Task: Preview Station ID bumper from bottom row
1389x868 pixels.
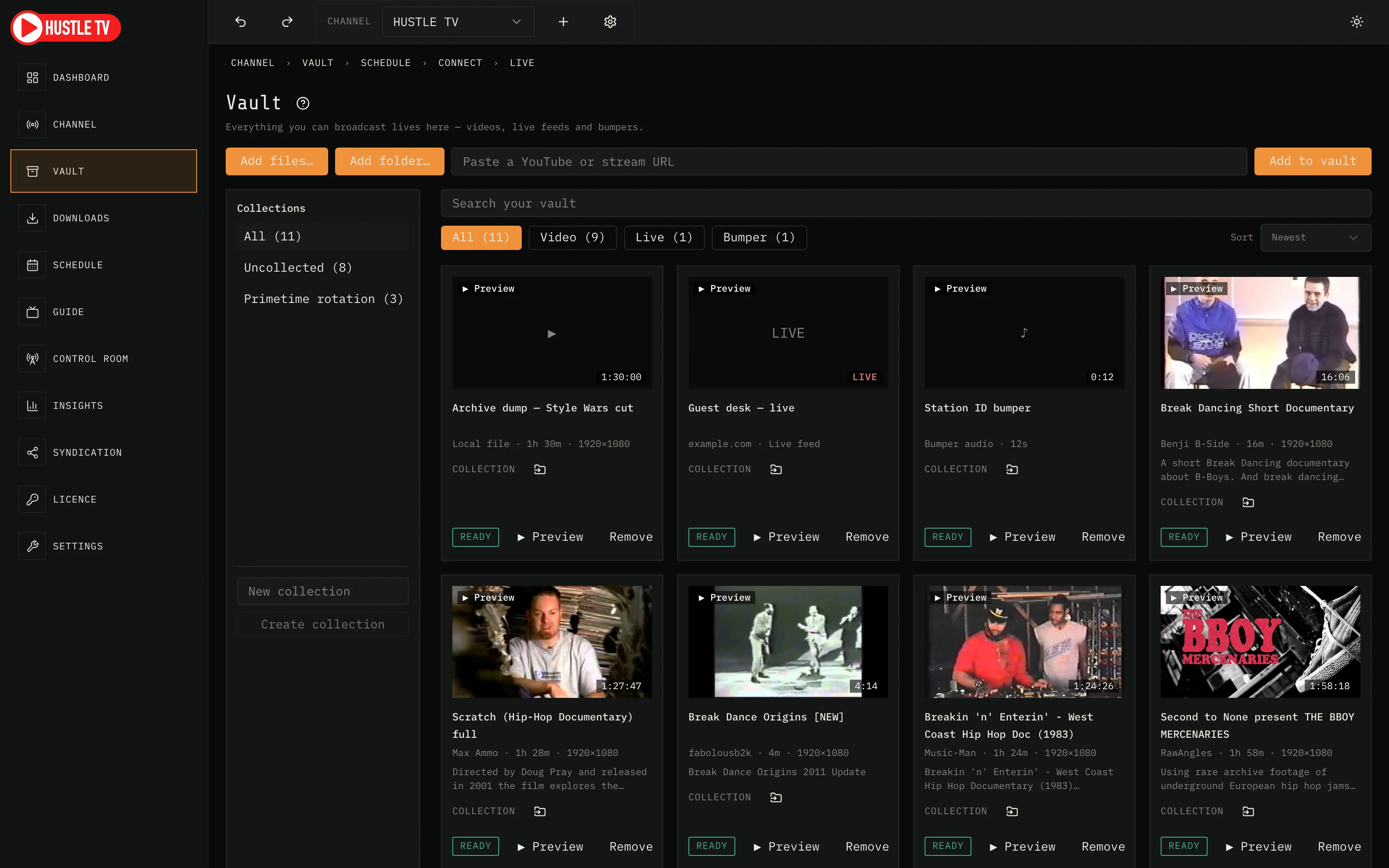Action: (1023, 537)
